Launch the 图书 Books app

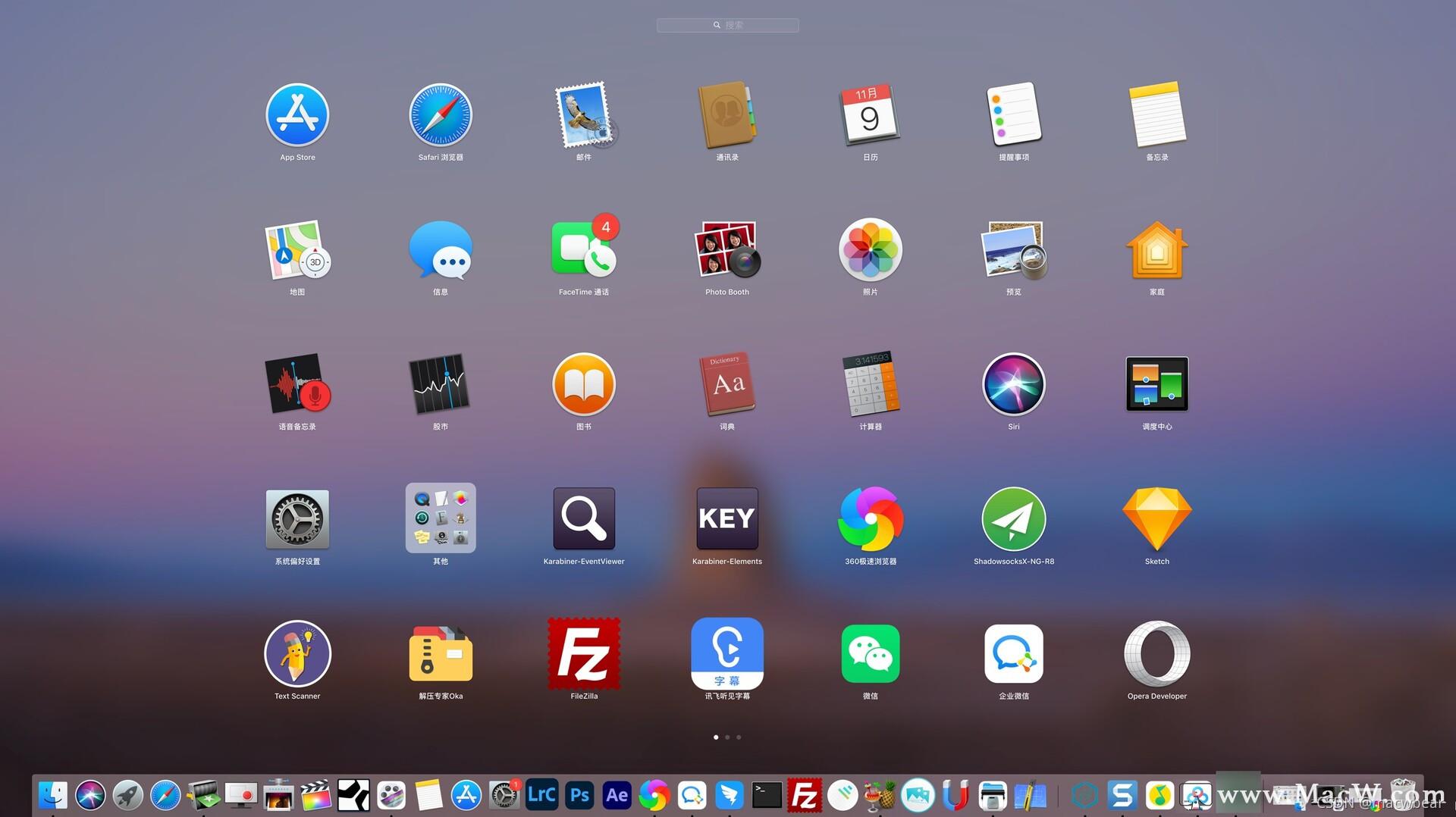tap(584, 384)
